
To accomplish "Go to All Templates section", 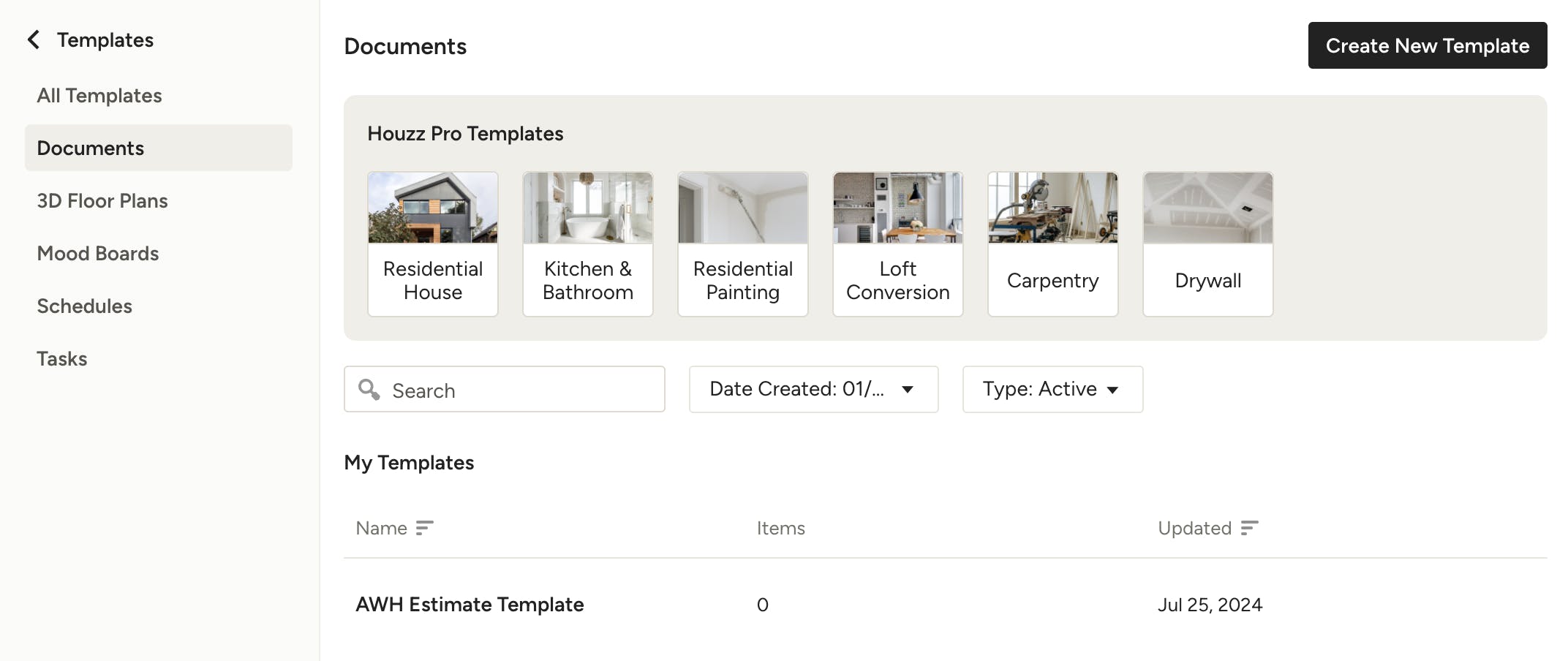I will 99,96.
